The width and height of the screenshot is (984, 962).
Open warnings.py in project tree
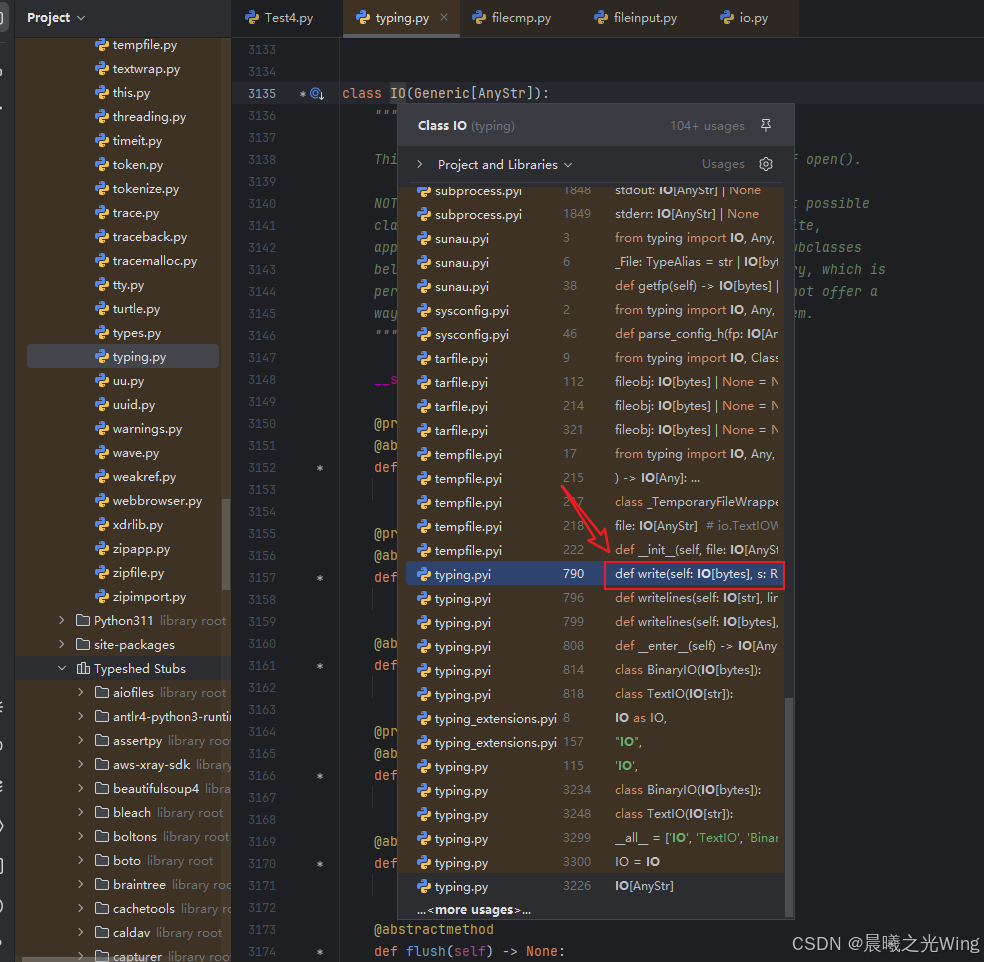[x=139, y=429]
